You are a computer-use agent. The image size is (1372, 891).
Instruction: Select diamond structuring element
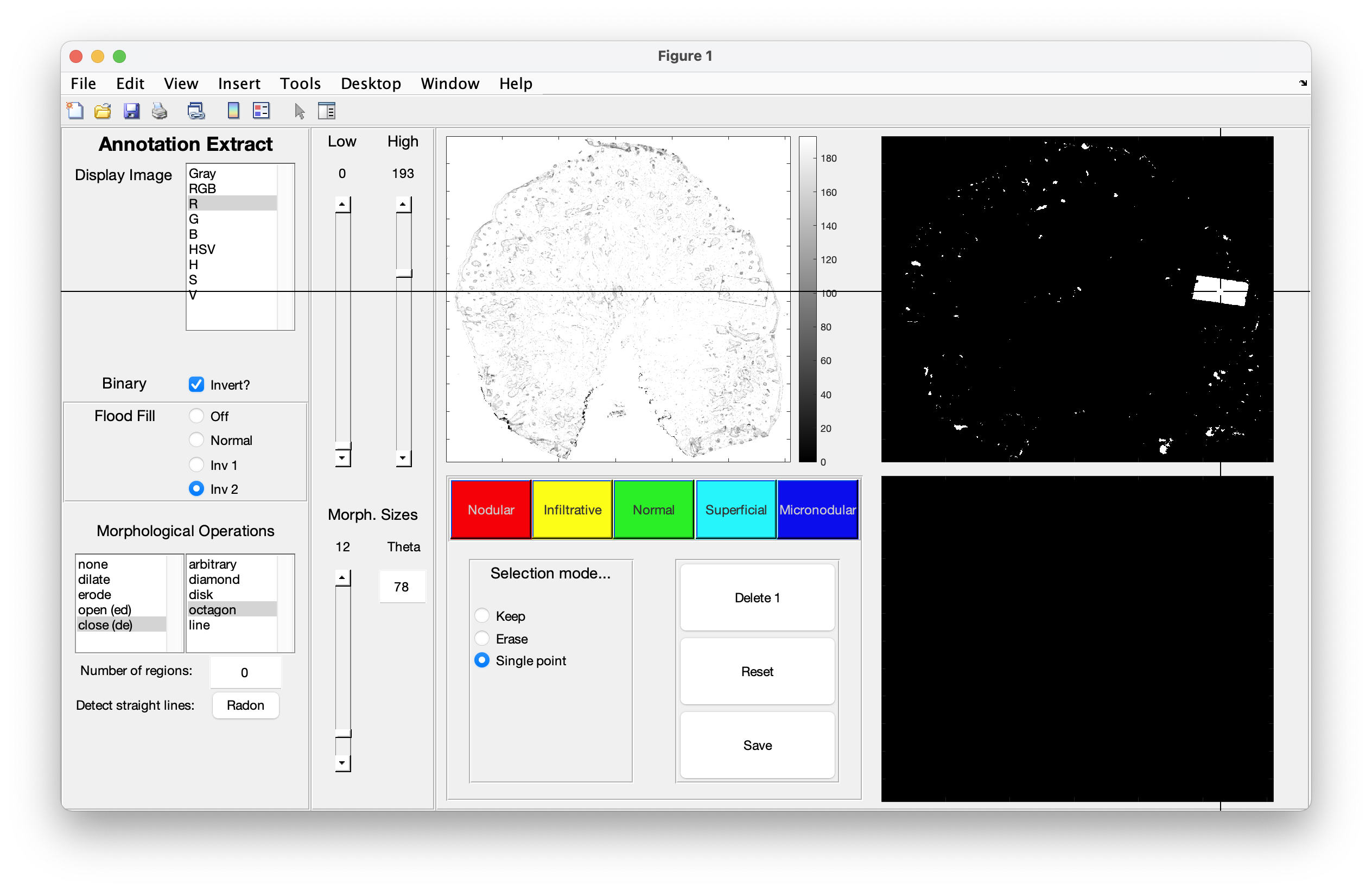232,579
